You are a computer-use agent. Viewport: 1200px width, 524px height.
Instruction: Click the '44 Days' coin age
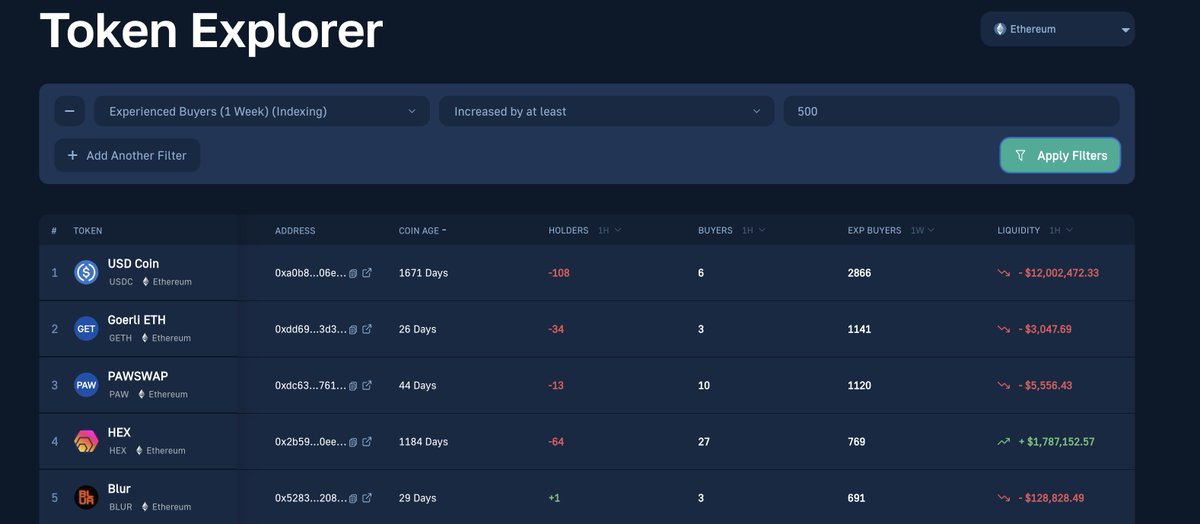[x=417, y=385]
